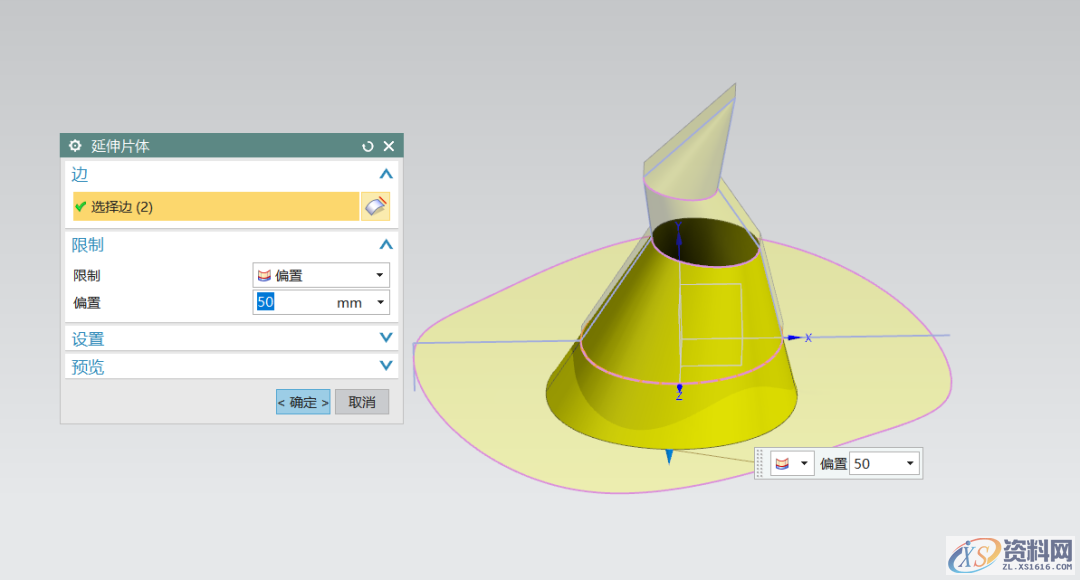Open the gear options in dialog title

coord(75,146)
